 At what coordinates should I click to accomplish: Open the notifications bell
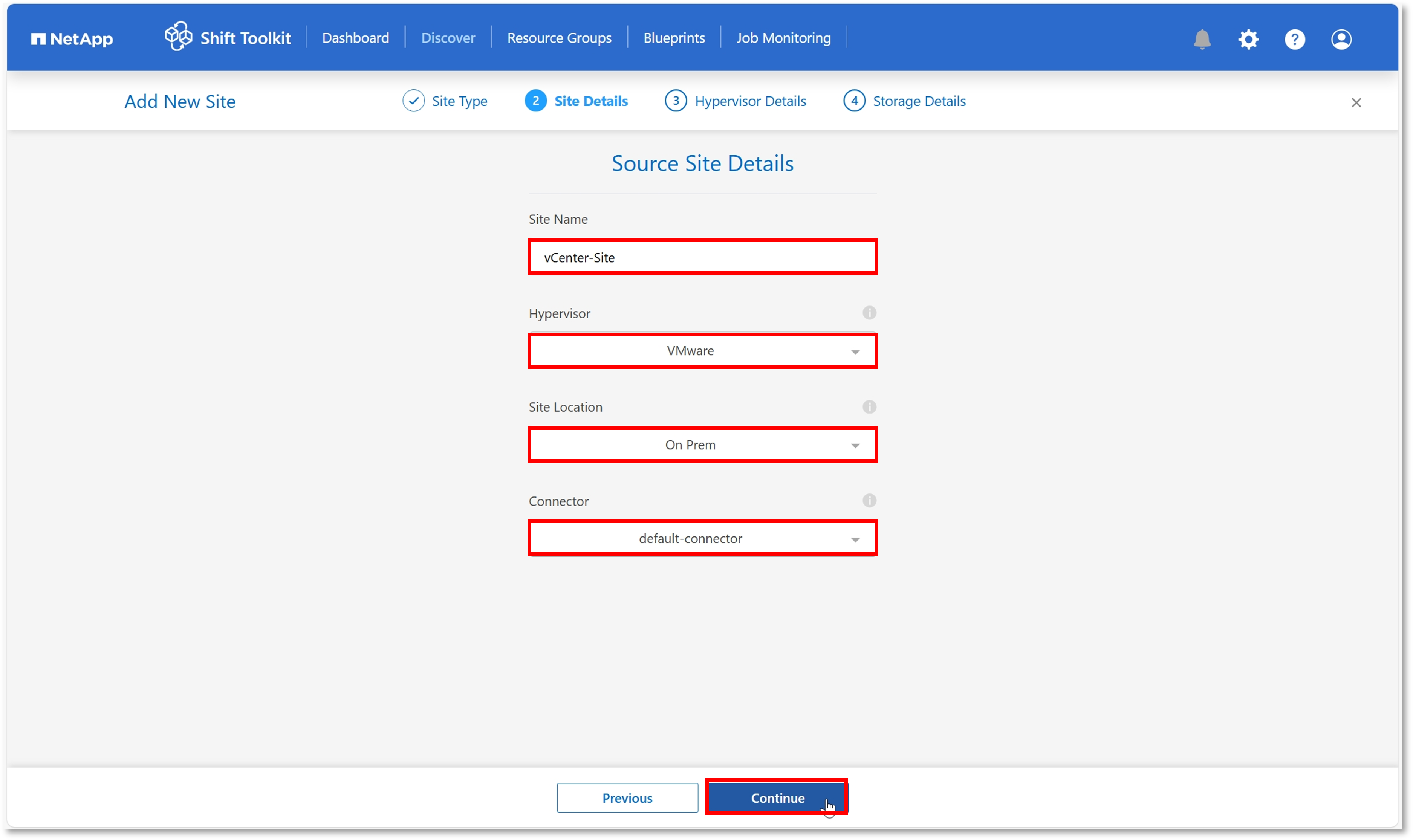[1202, 39]
